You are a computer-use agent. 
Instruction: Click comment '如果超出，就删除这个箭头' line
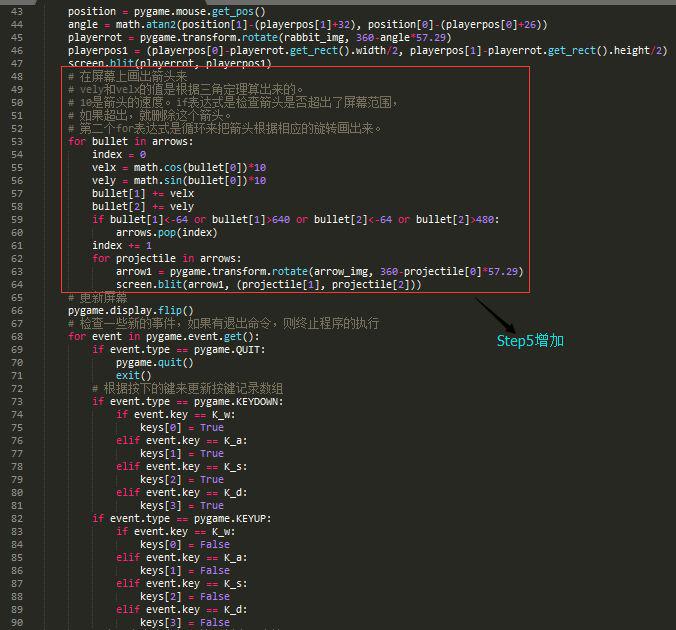coord(150,116)
